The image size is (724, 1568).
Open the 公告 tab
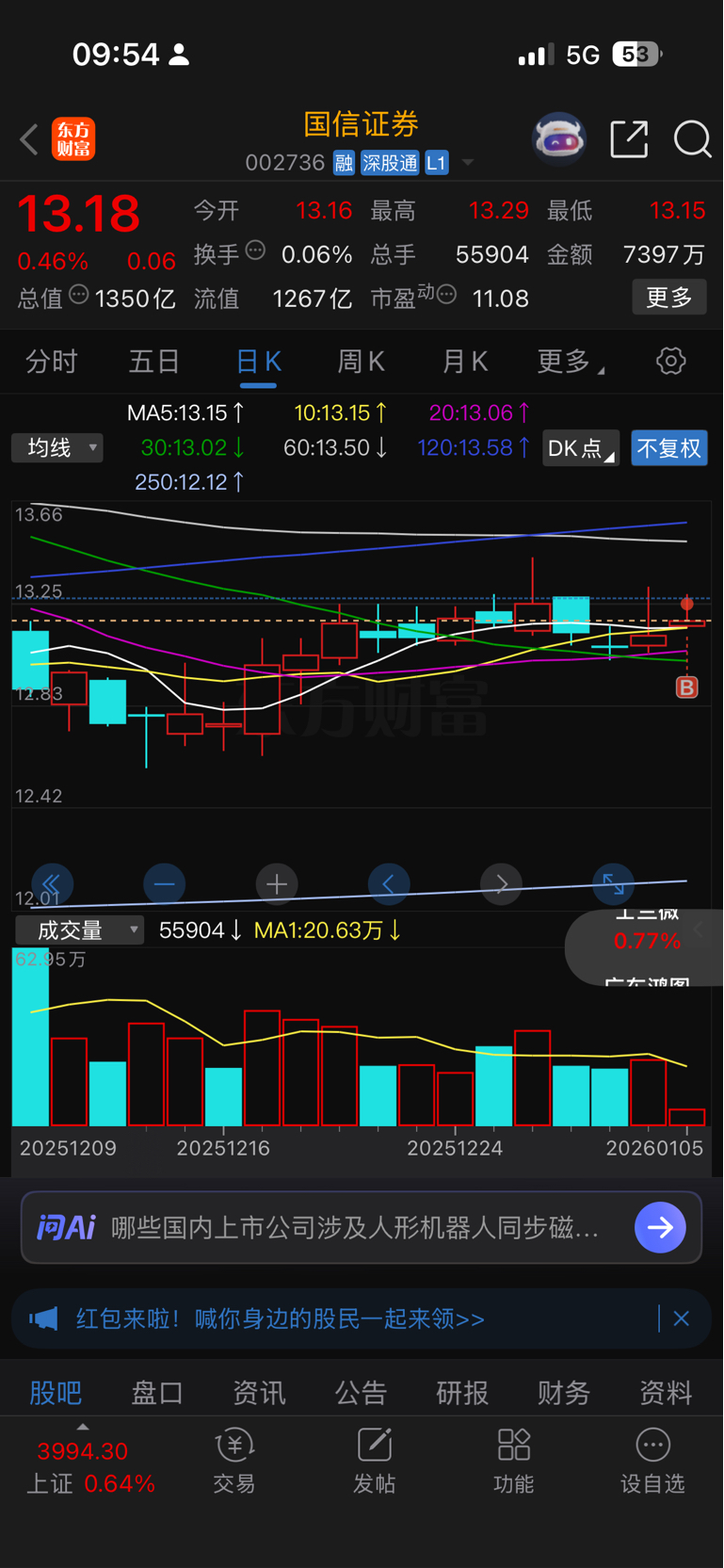pos(361,1393)
